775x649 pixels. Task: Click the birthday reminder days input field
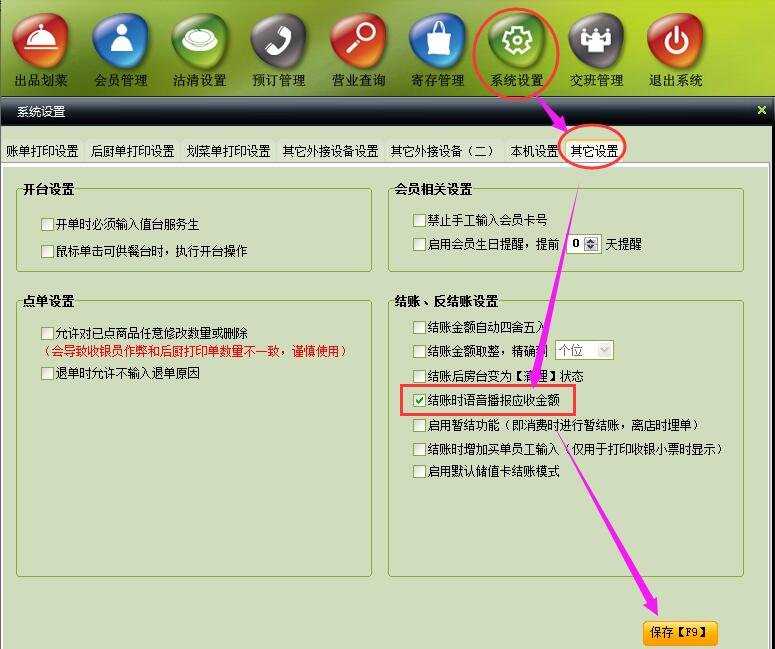tap(575, 244)
